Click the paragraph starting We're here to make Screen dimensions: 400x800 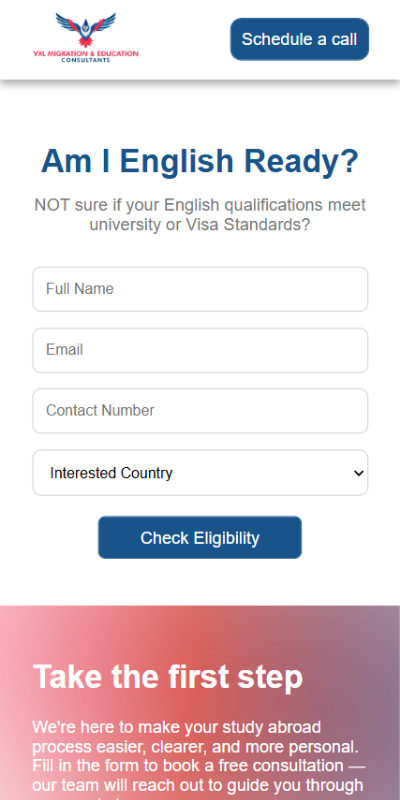(x=198, y=760)
